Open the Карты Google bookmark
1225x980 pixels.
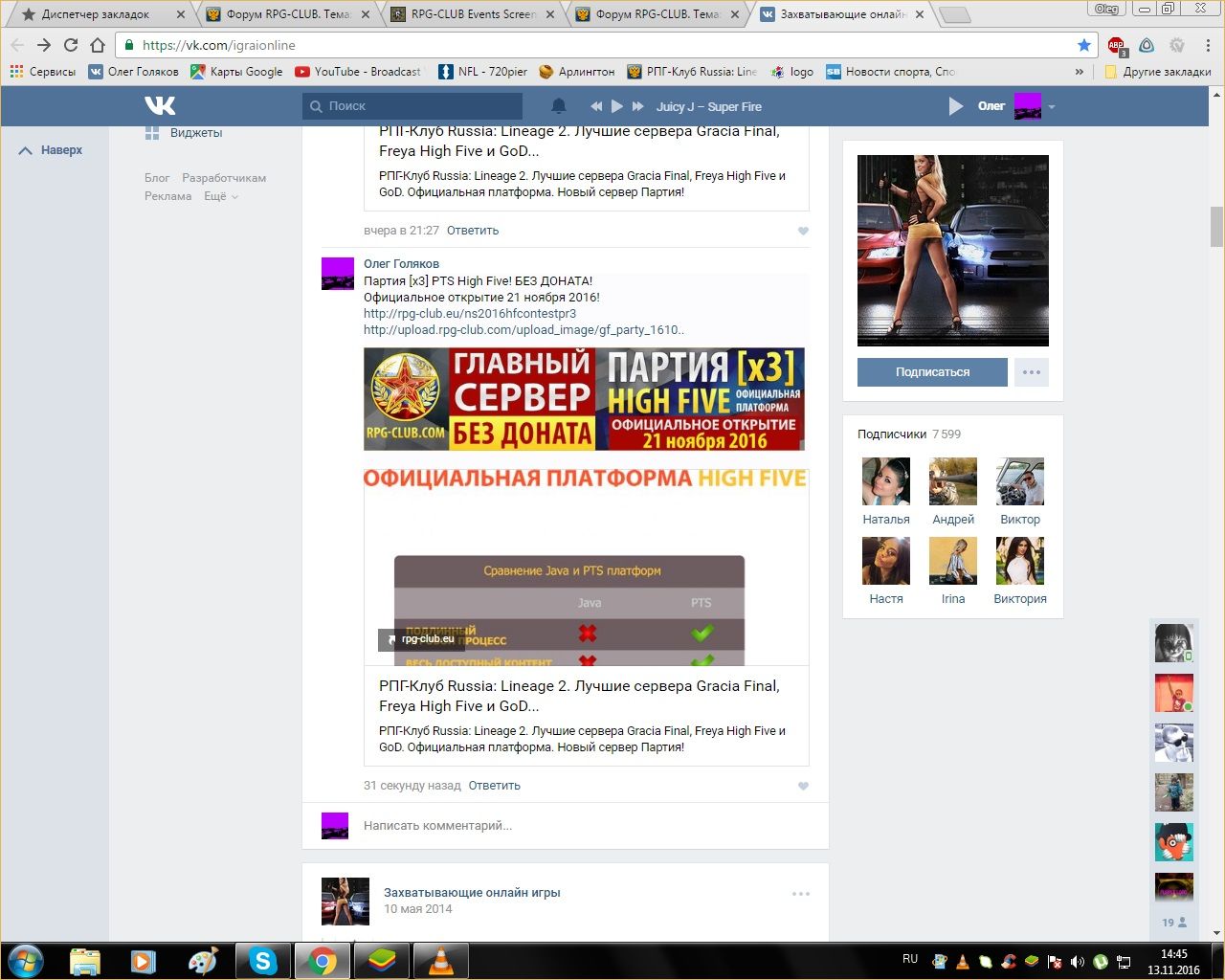[x=236, y=72]
